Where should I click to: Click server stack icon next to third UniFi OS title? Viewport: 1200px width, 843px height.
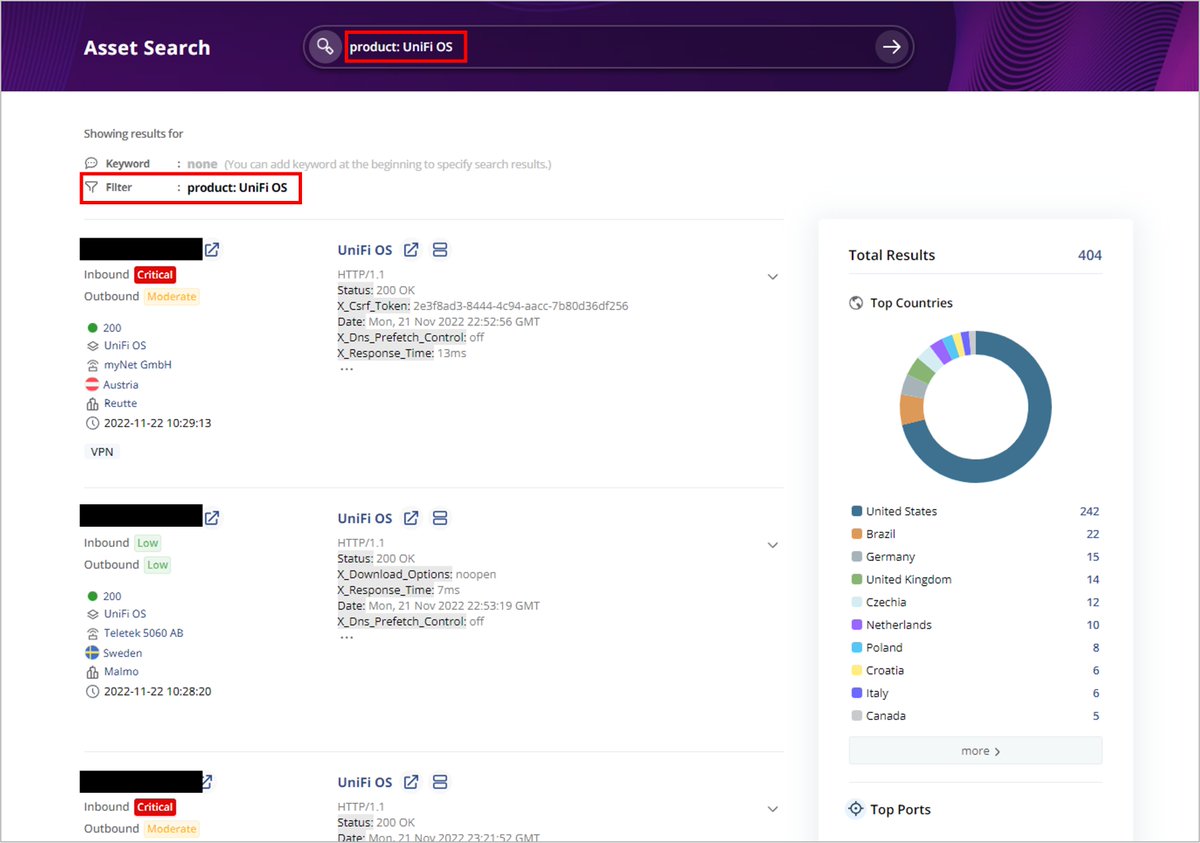[440, 782]
